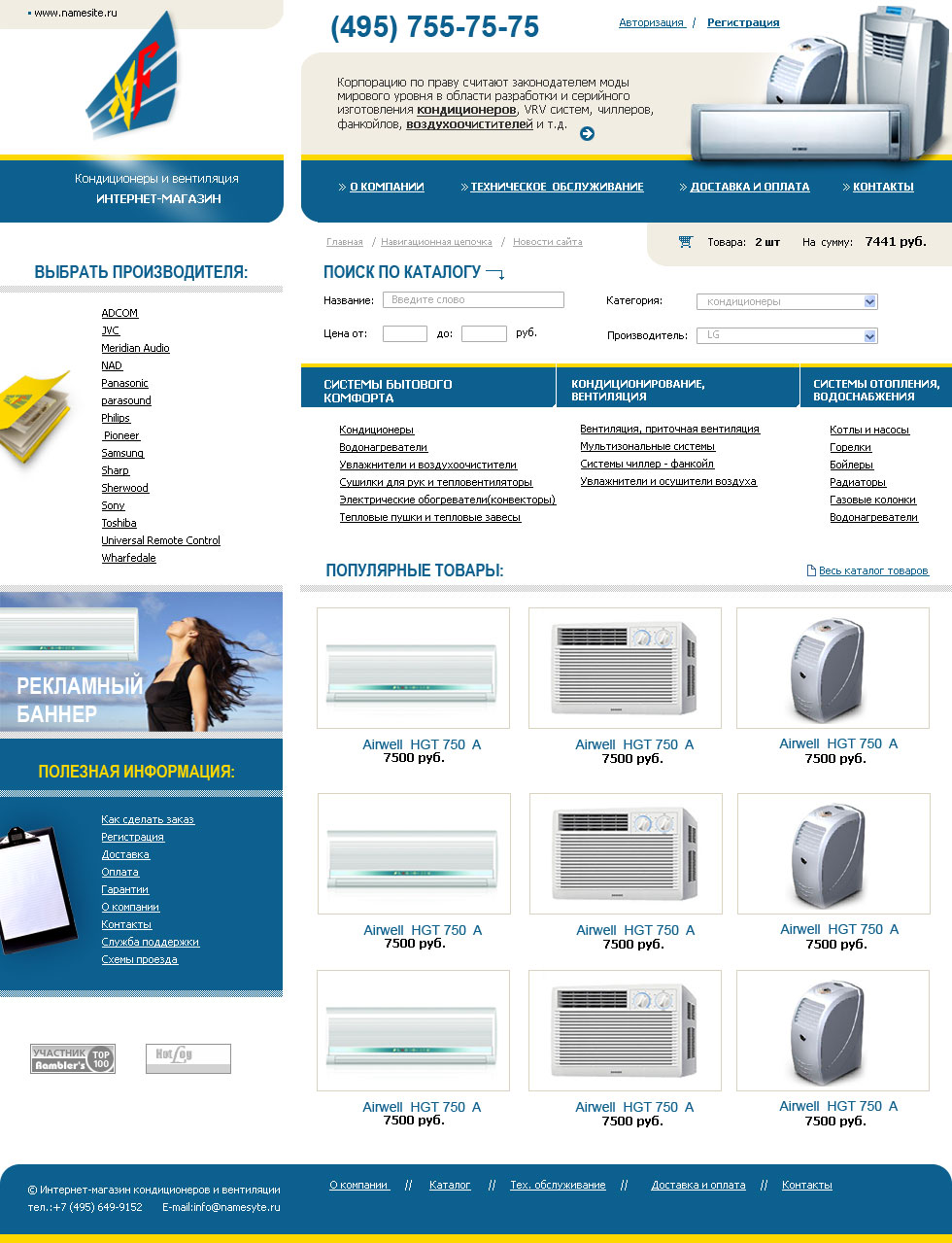Screen dimensions: 952x1243
Task: Click the HotLog counter badge
Action: (x=188, y=1058)
